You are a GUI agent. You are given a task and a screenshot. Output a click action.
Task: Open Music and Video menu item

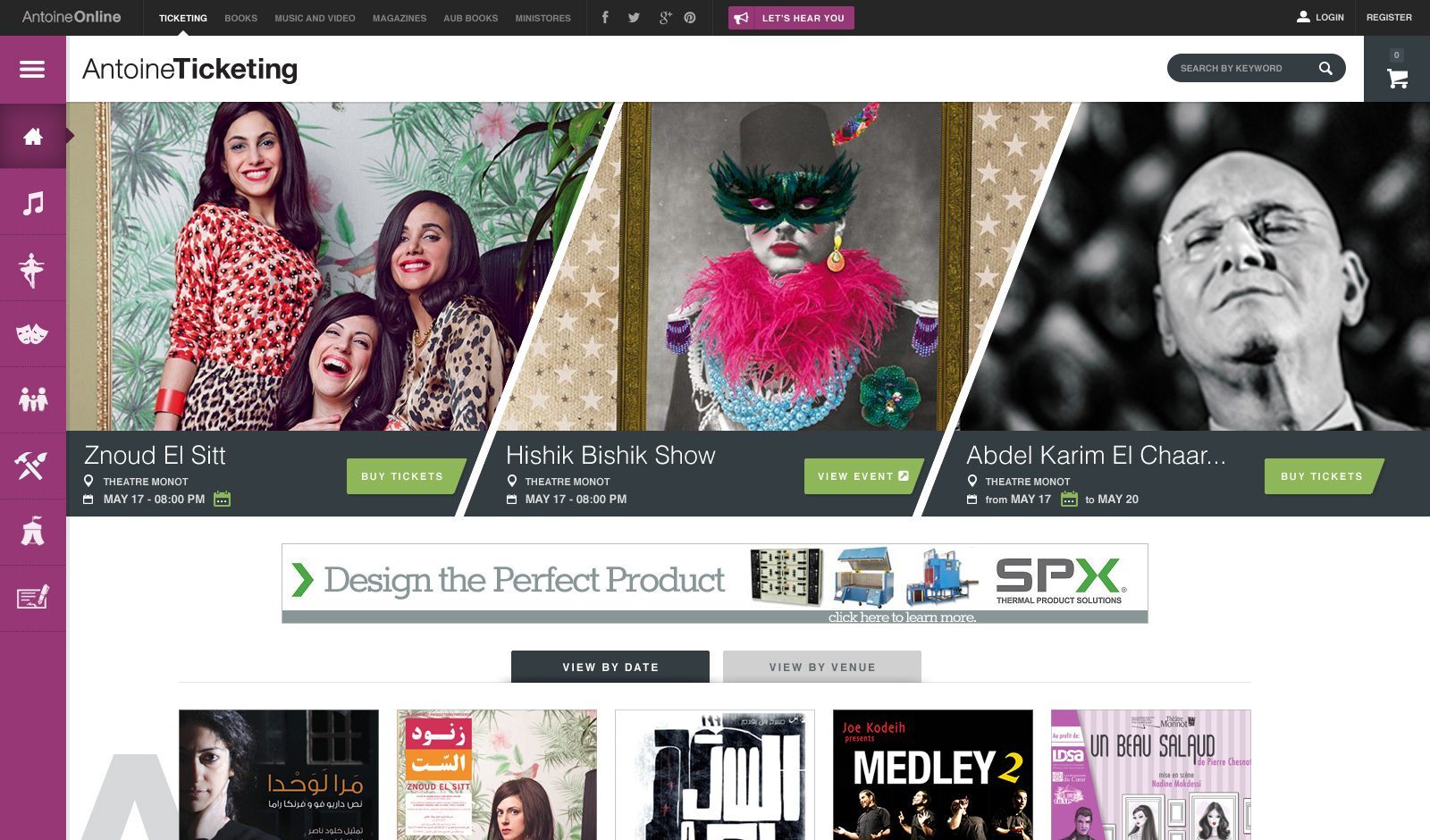(x=315, y=18)
